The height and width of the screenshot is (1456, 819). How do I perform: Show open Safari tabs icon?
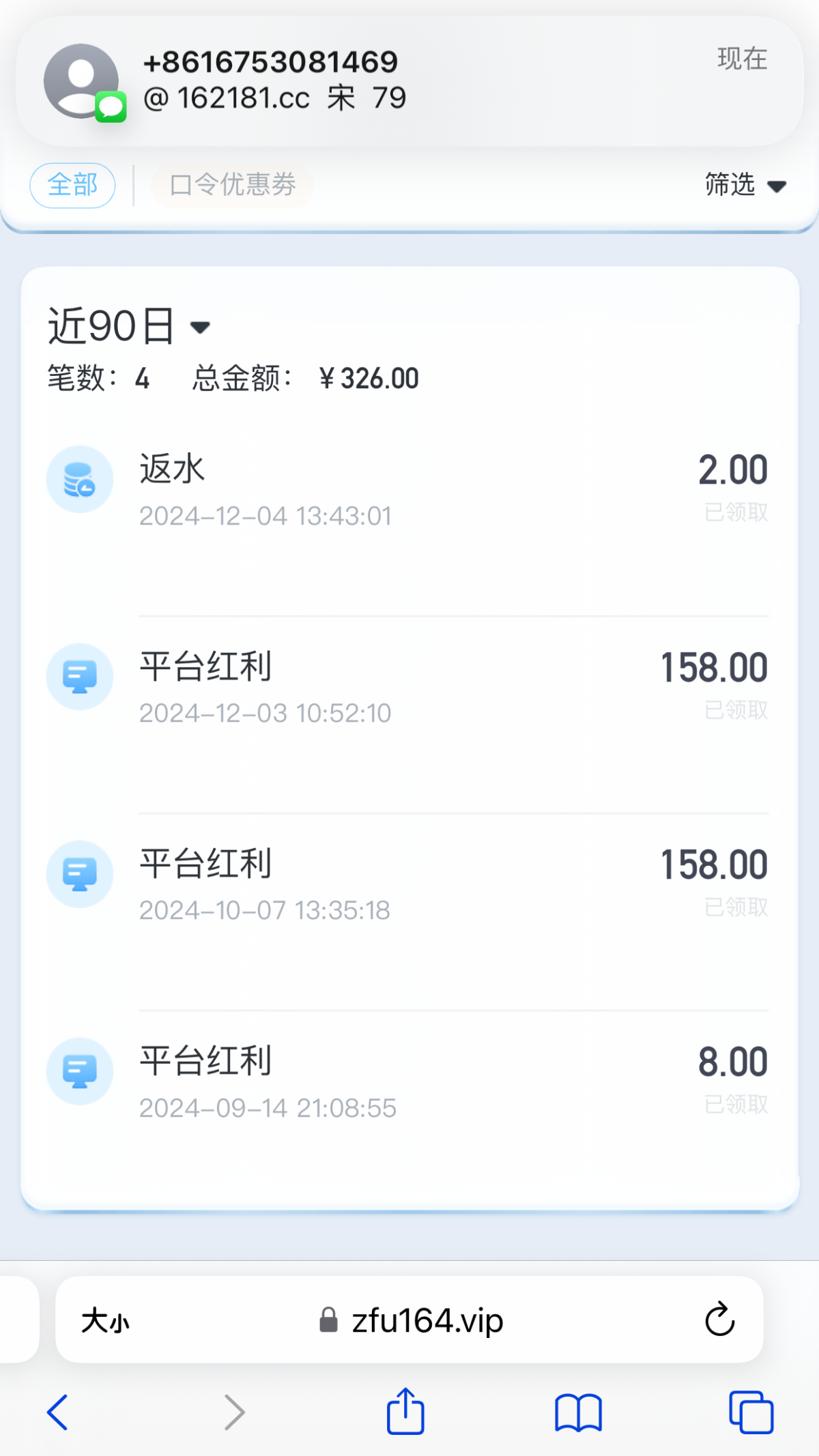(751, 1412)
